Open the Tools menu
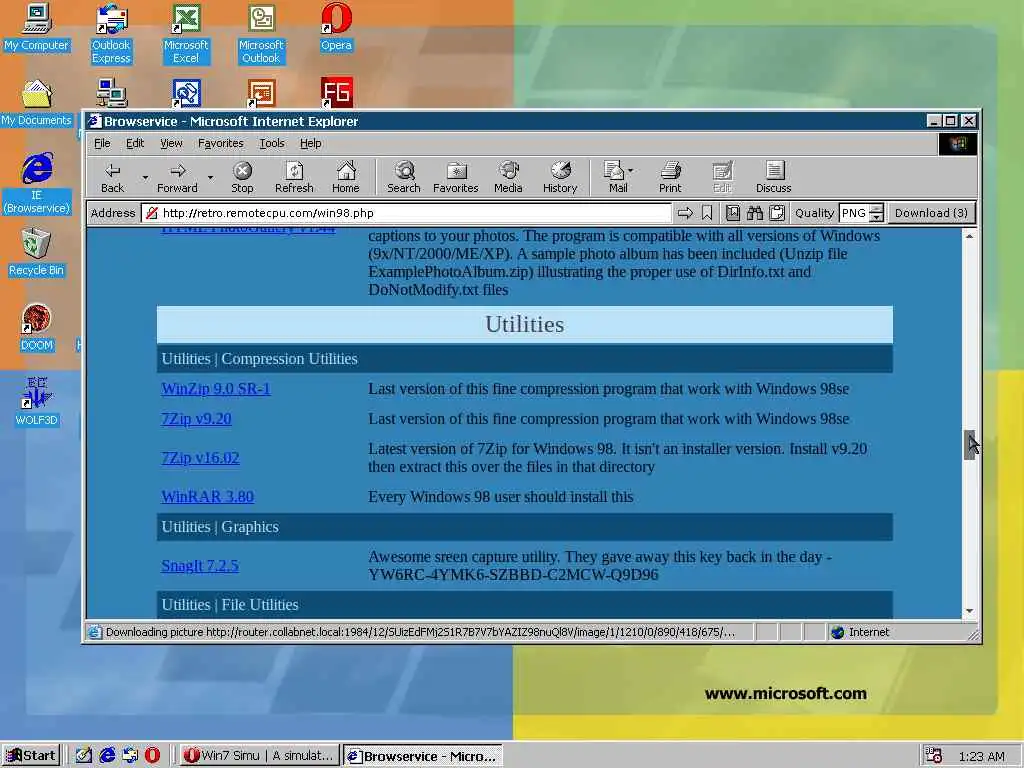Viewport: 1024px width, 768px height. pyautogui.click(x=272, y=143)
